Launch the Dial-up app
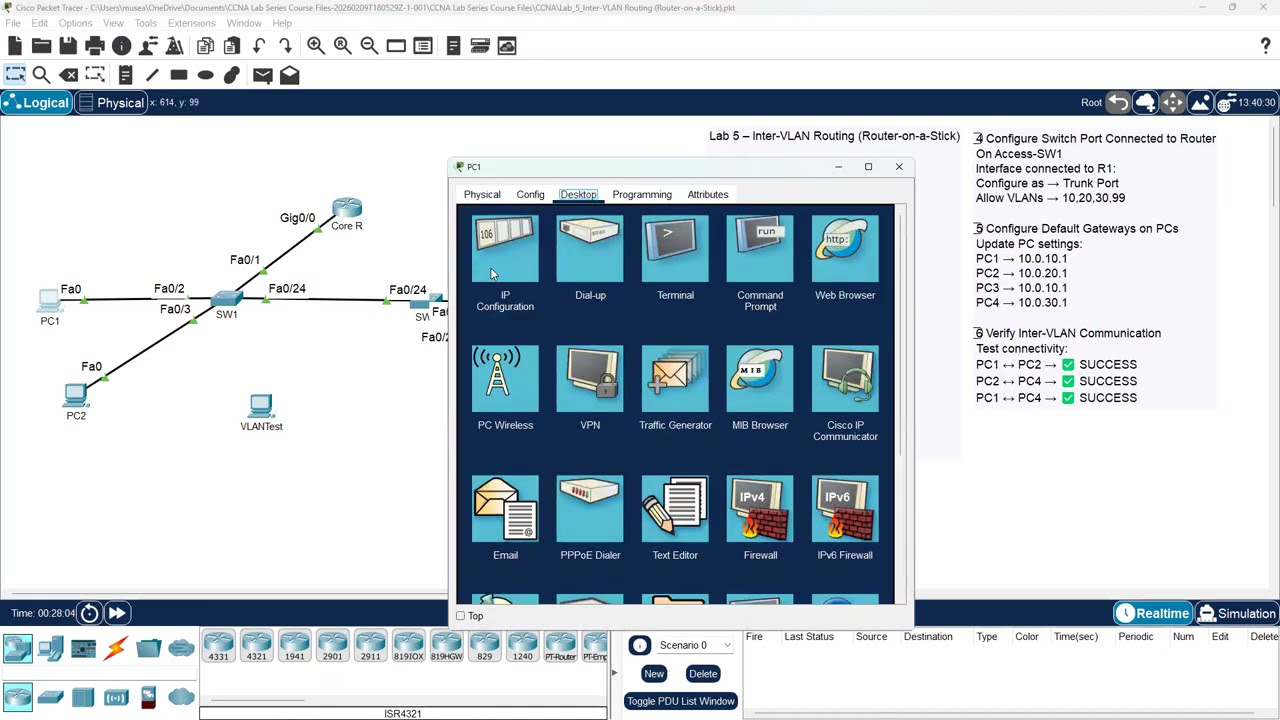This screenshot has height=720, width=1280. tap(590, 258)
